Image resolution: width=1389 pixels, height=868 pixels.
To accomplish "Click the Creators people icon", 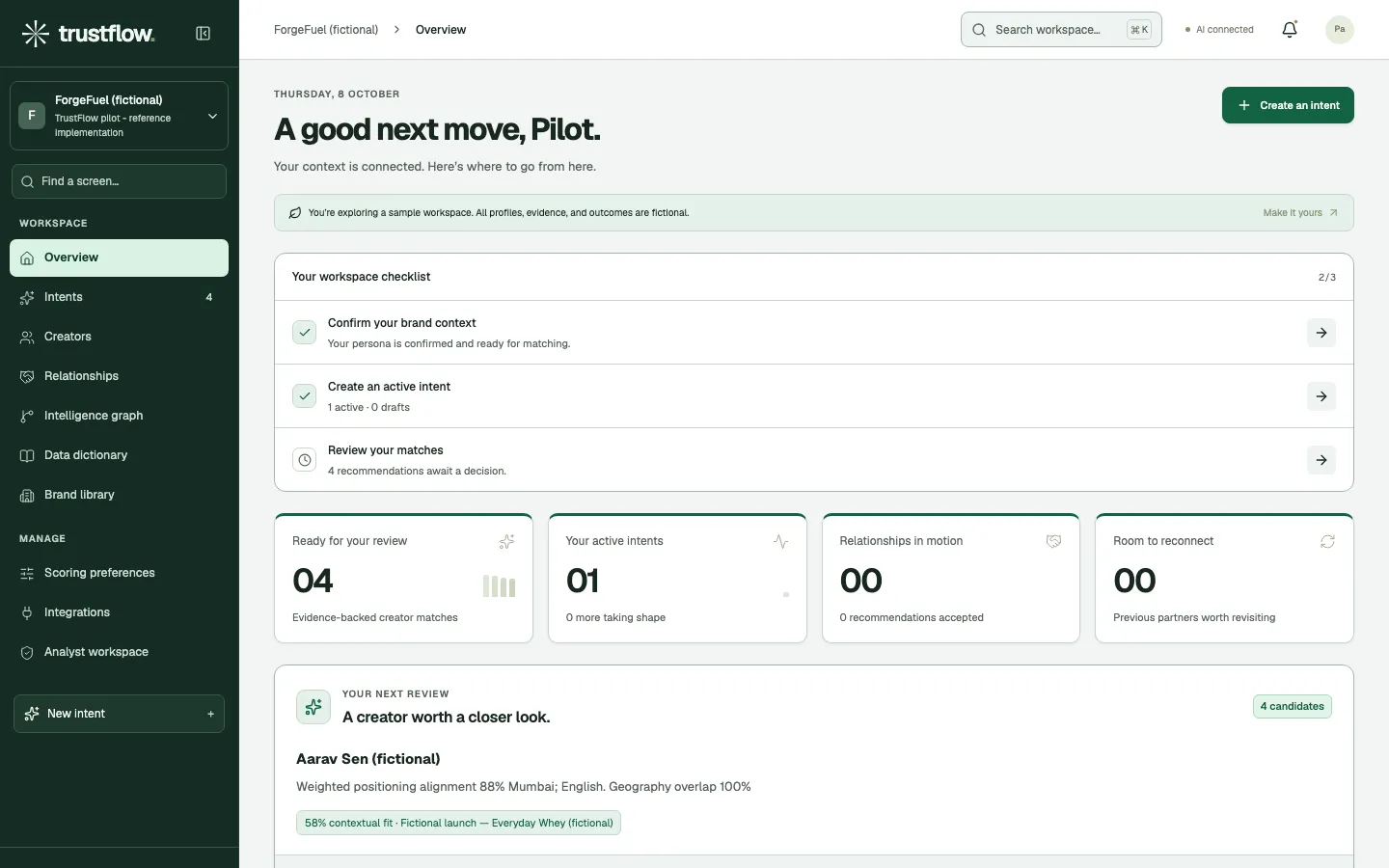I will 27,338.
